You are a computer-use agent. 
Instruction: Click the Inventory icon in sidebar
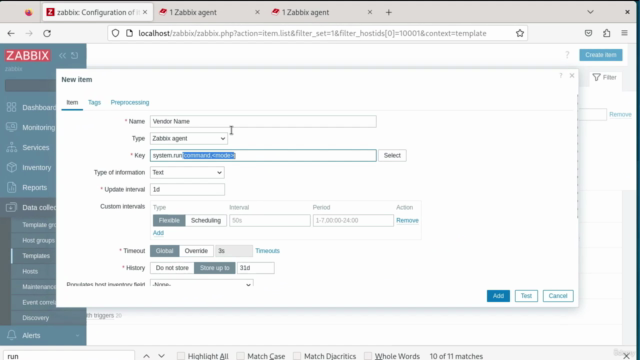click(11, 167)
